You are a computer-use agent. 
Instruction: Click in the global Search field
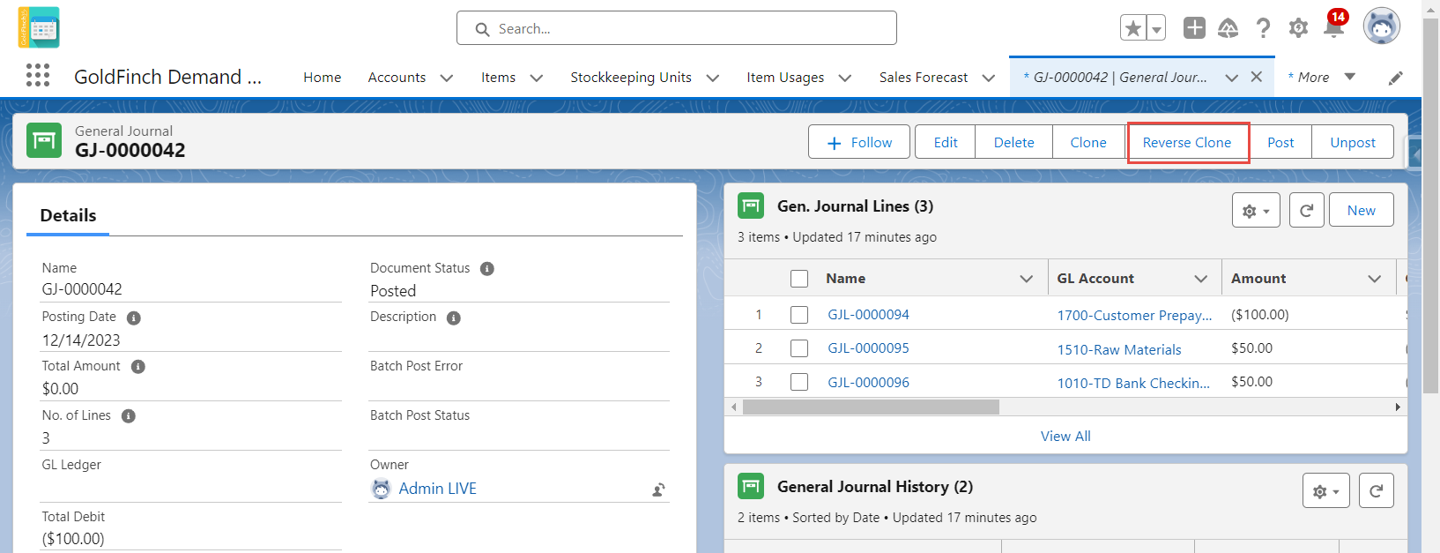pyautogui.click(x=677, y=28)
